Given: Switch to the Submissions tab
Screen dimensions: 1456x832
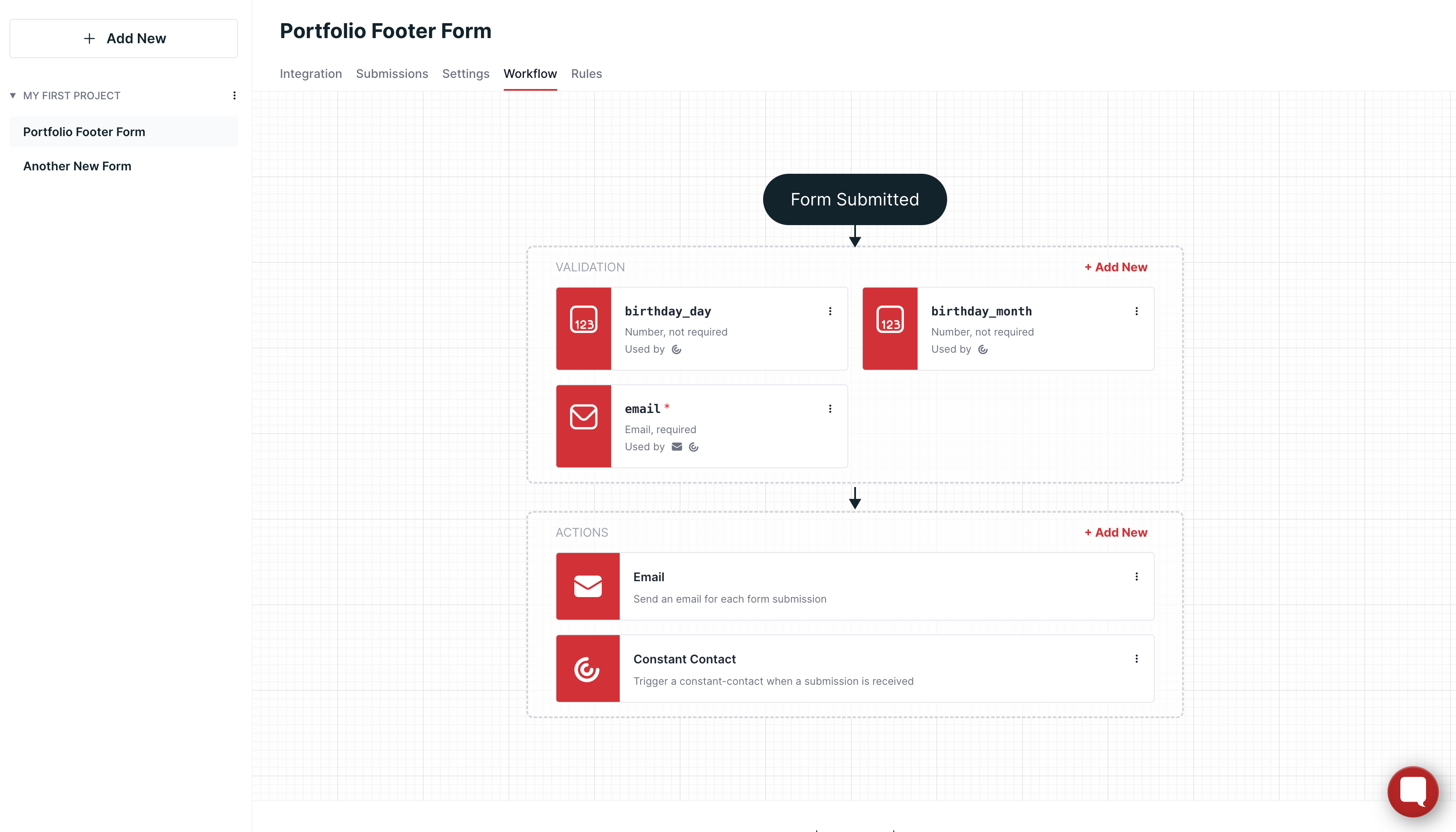Looking at the screenshot, I should pyautogui.click(x=392, y=74).
